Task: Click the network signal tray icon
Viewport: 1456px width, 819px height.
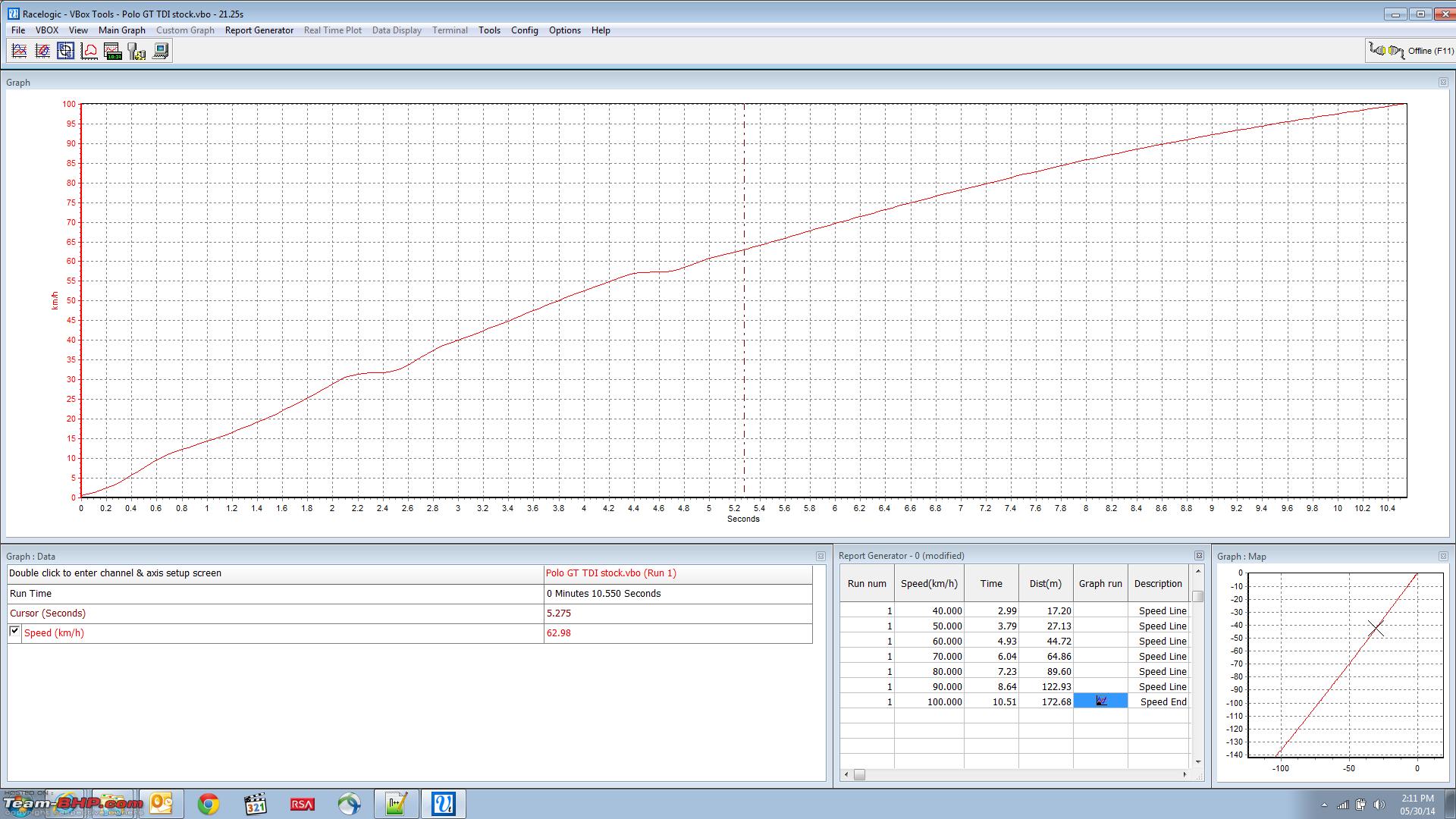Action: tap(1342, 805)
